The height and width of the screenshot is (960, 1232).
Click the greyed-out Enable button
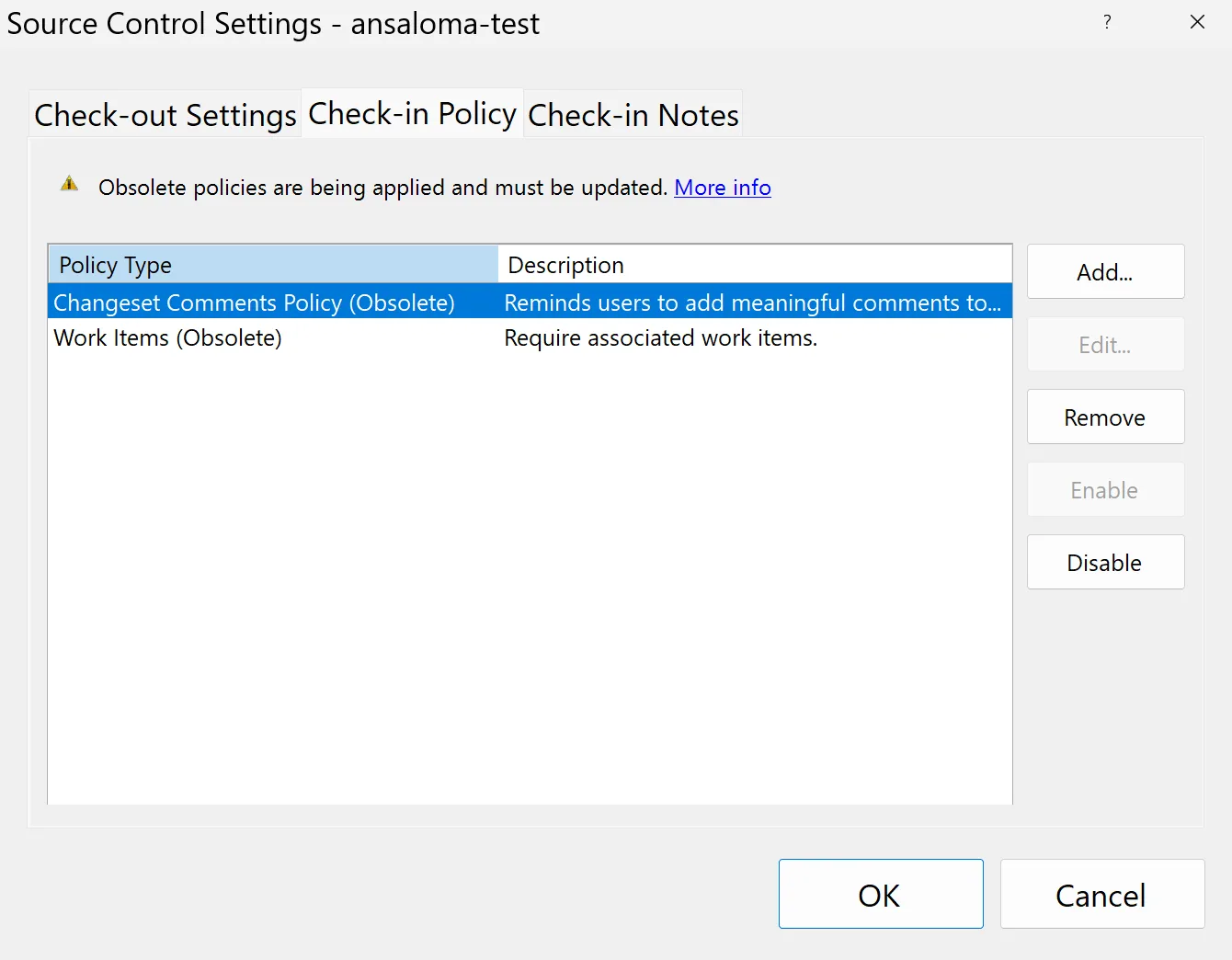pyautogui.click(x=1105, y=490)
